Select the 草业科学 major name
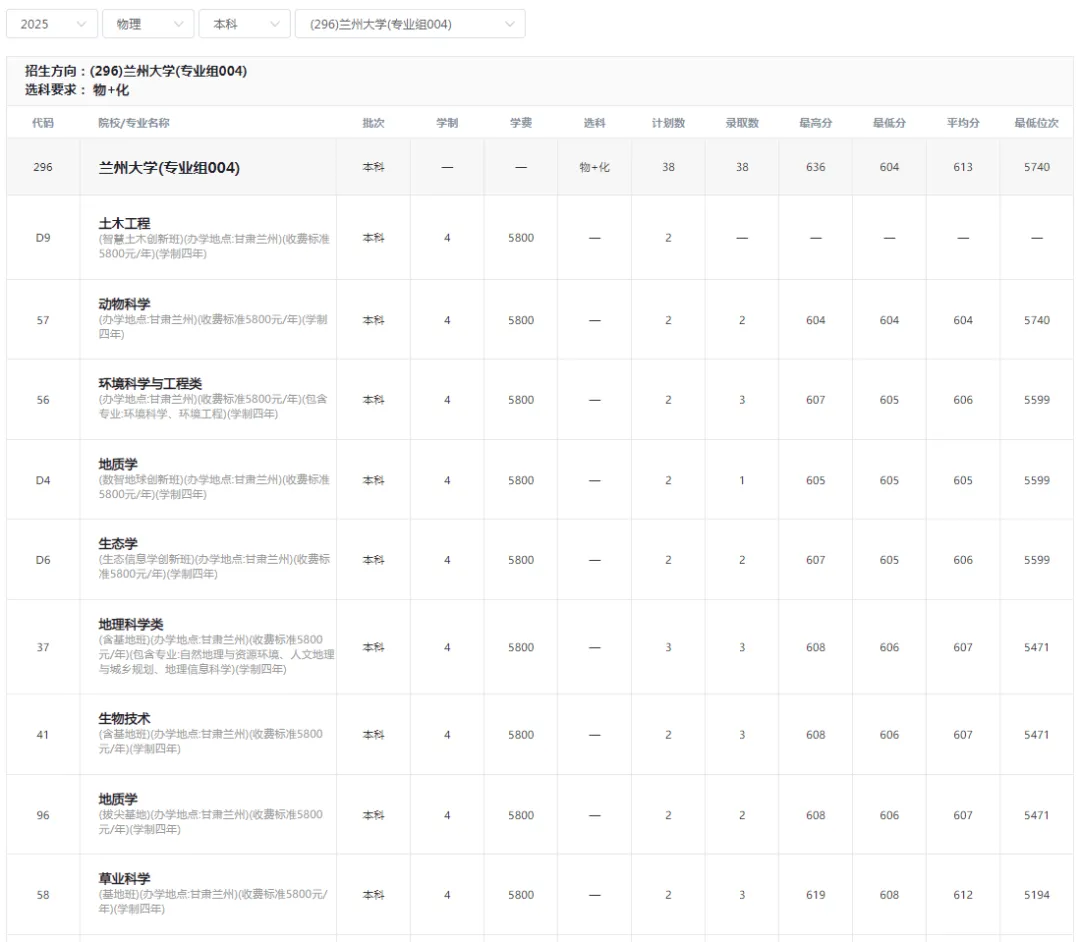 pyautogui.click(x=124, y=878)
